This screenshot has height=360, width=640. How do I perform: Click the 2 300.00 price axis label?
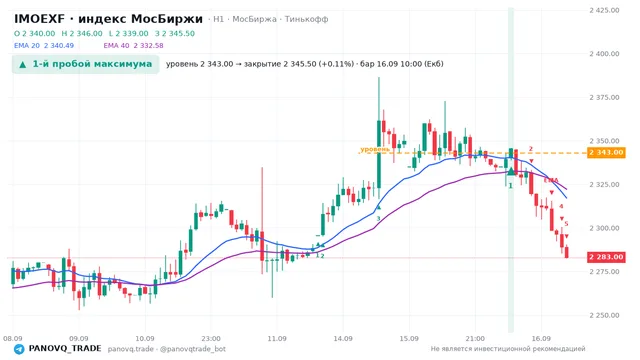tap(604, 228)
